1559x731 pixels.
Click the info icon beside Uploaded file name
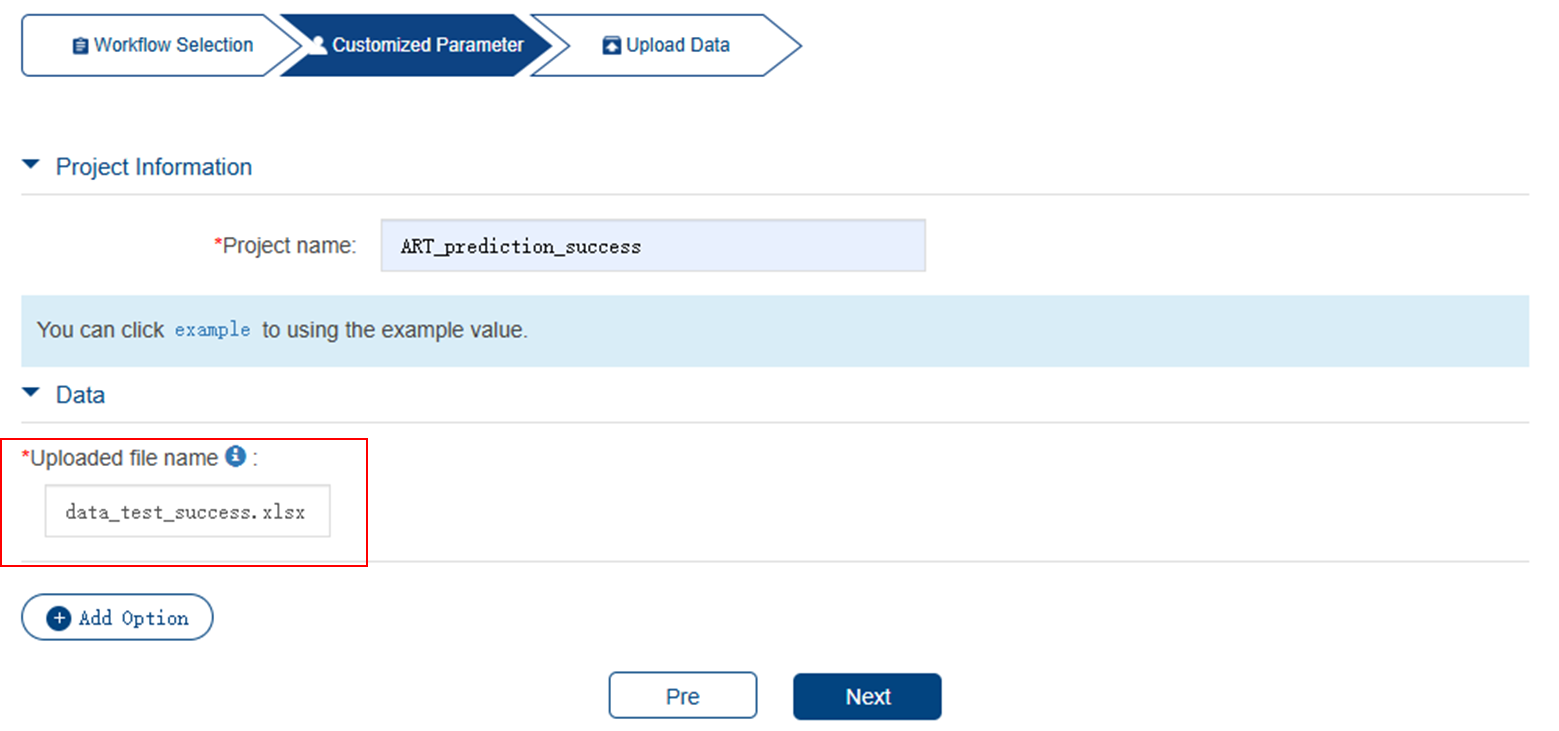tap(235, 457)
